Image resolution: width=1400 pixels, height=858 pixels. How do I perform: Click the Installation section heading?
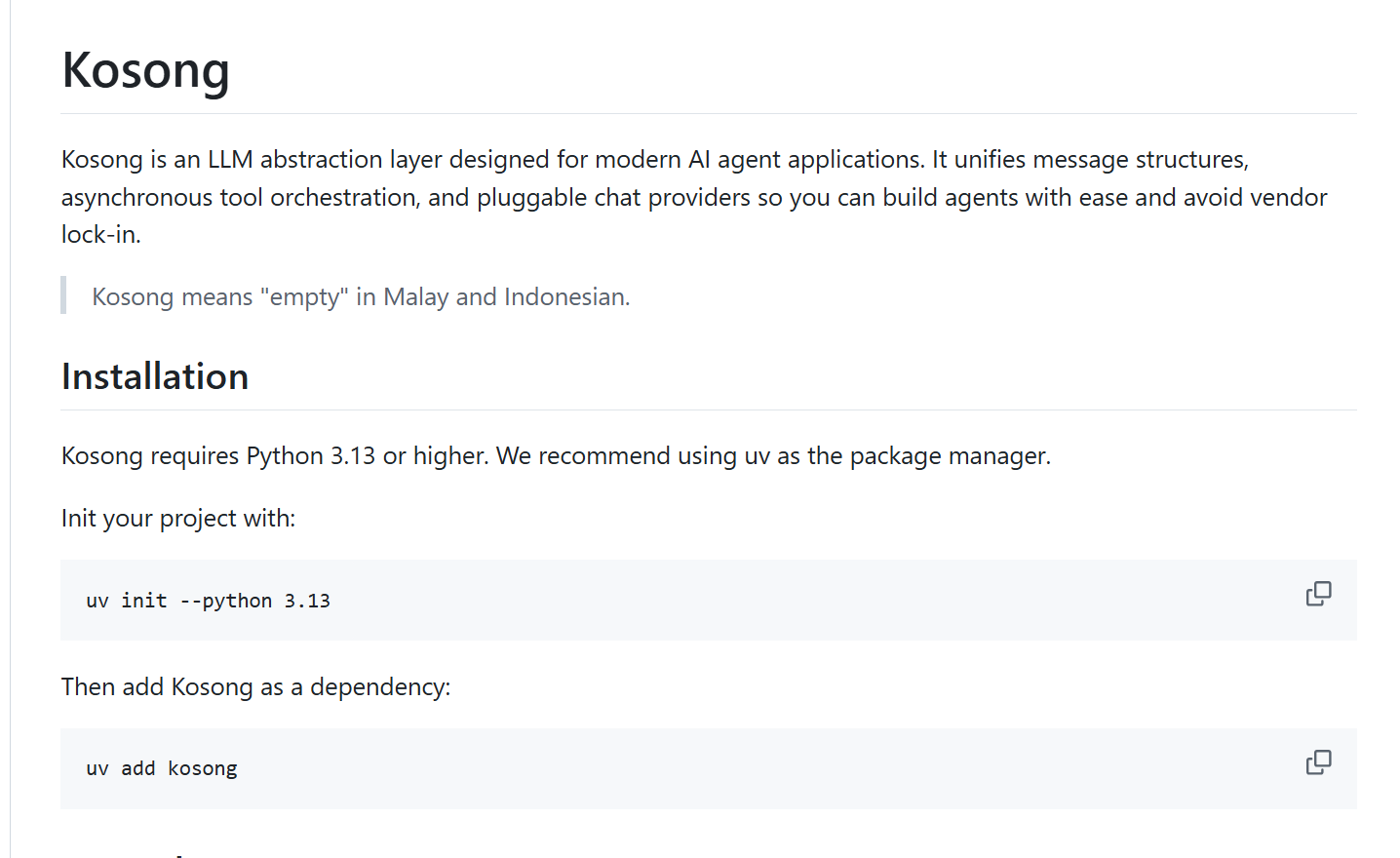pyautogui.click(x=155, y=377)
